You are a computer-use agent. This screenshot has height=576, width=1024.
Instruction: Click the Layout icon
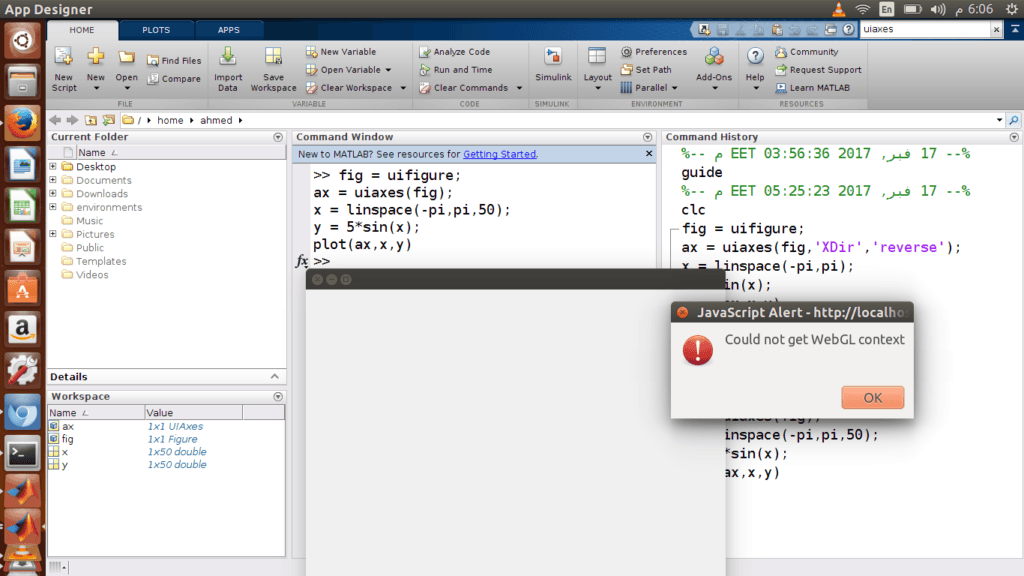[597, 59]
